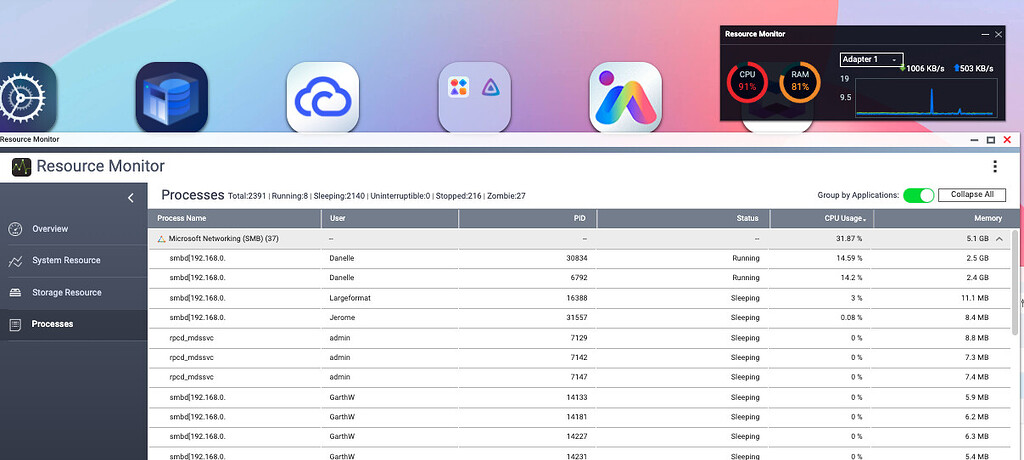The image size is (1024, 460).
Task: Open System Resource in sidebar
Action: click(x=66, y=260)
